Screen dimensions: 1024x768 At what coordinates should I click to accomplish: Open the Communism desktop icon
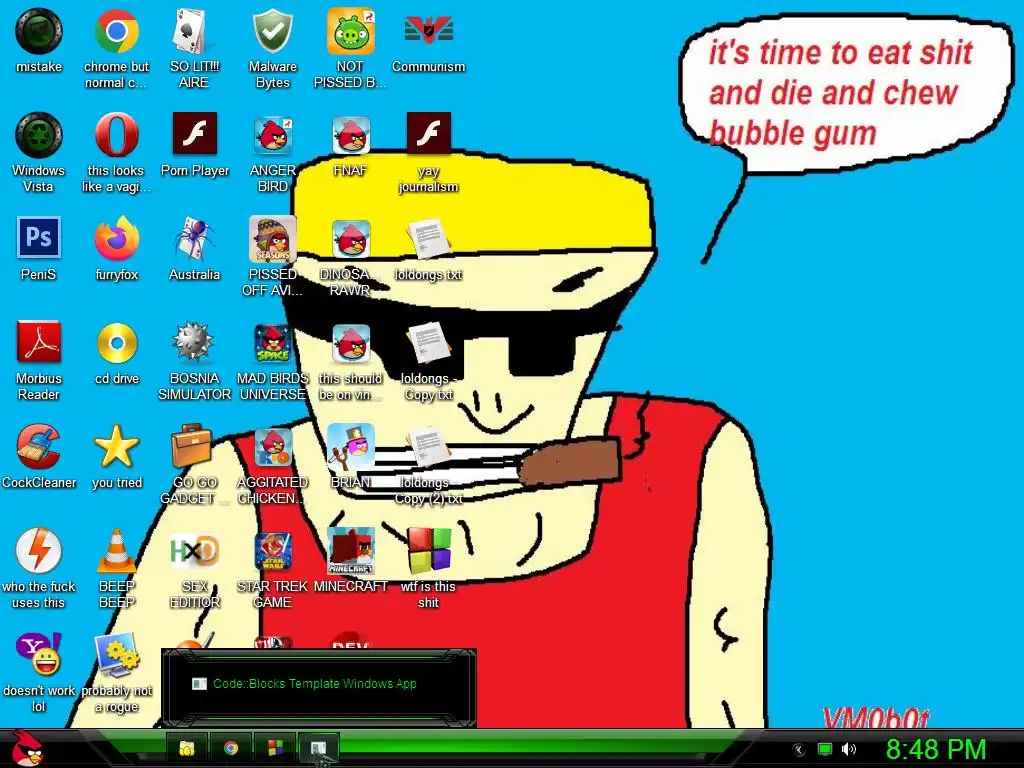(428, 30)
